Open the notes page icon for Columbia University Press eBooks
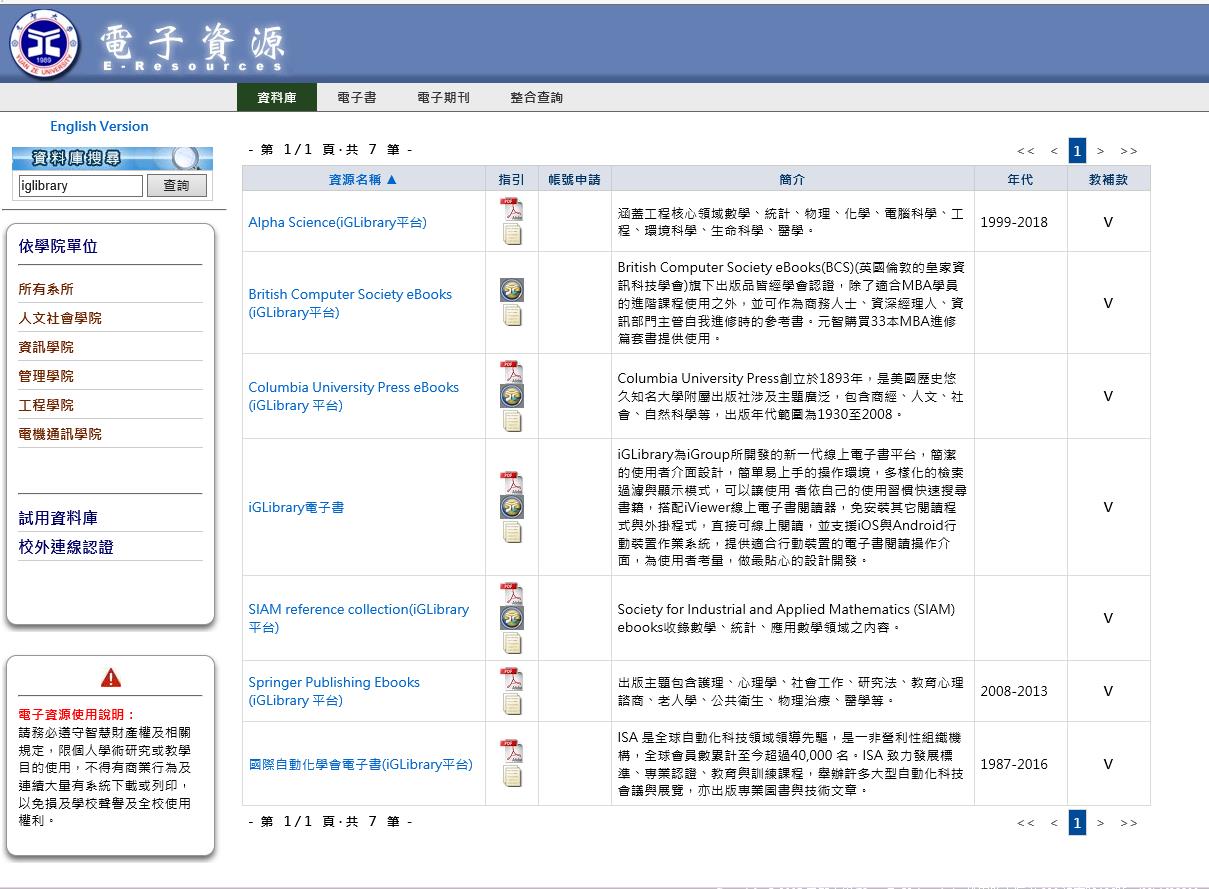The image size is (1209, 889). click(512, 421)
